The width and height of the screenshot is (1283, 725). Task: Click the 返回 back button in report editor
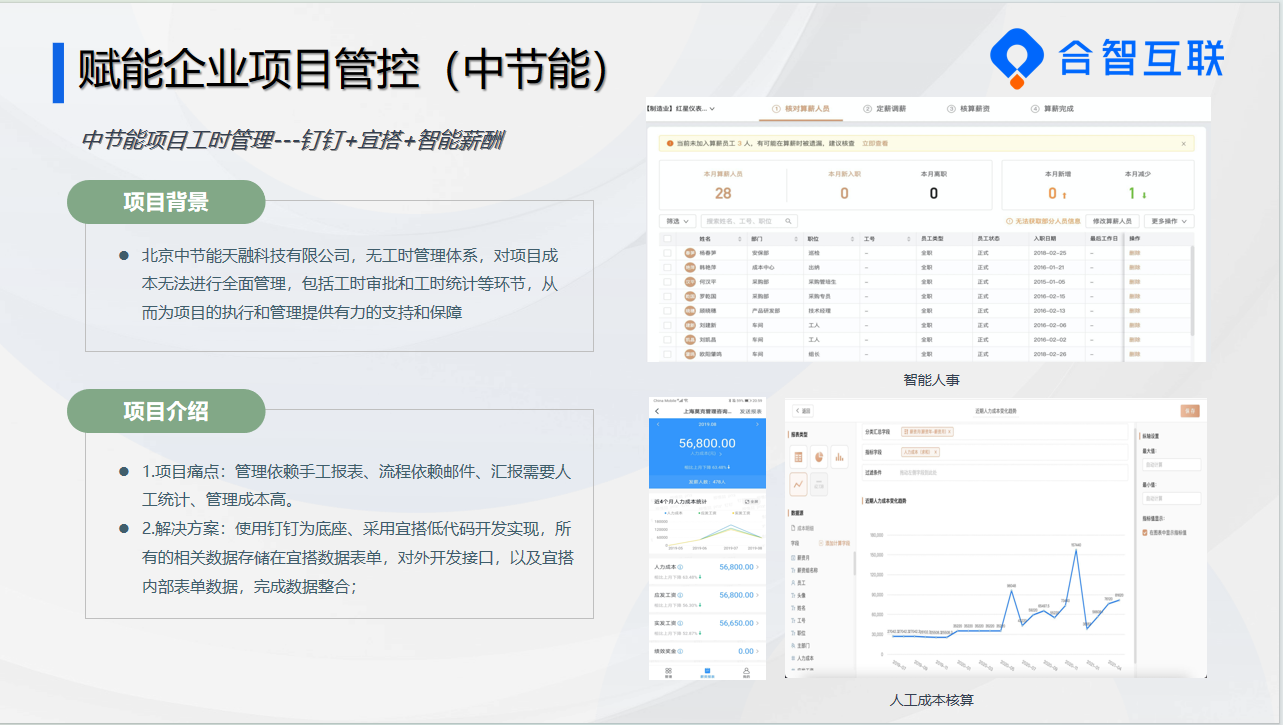[x=802, y=411]
